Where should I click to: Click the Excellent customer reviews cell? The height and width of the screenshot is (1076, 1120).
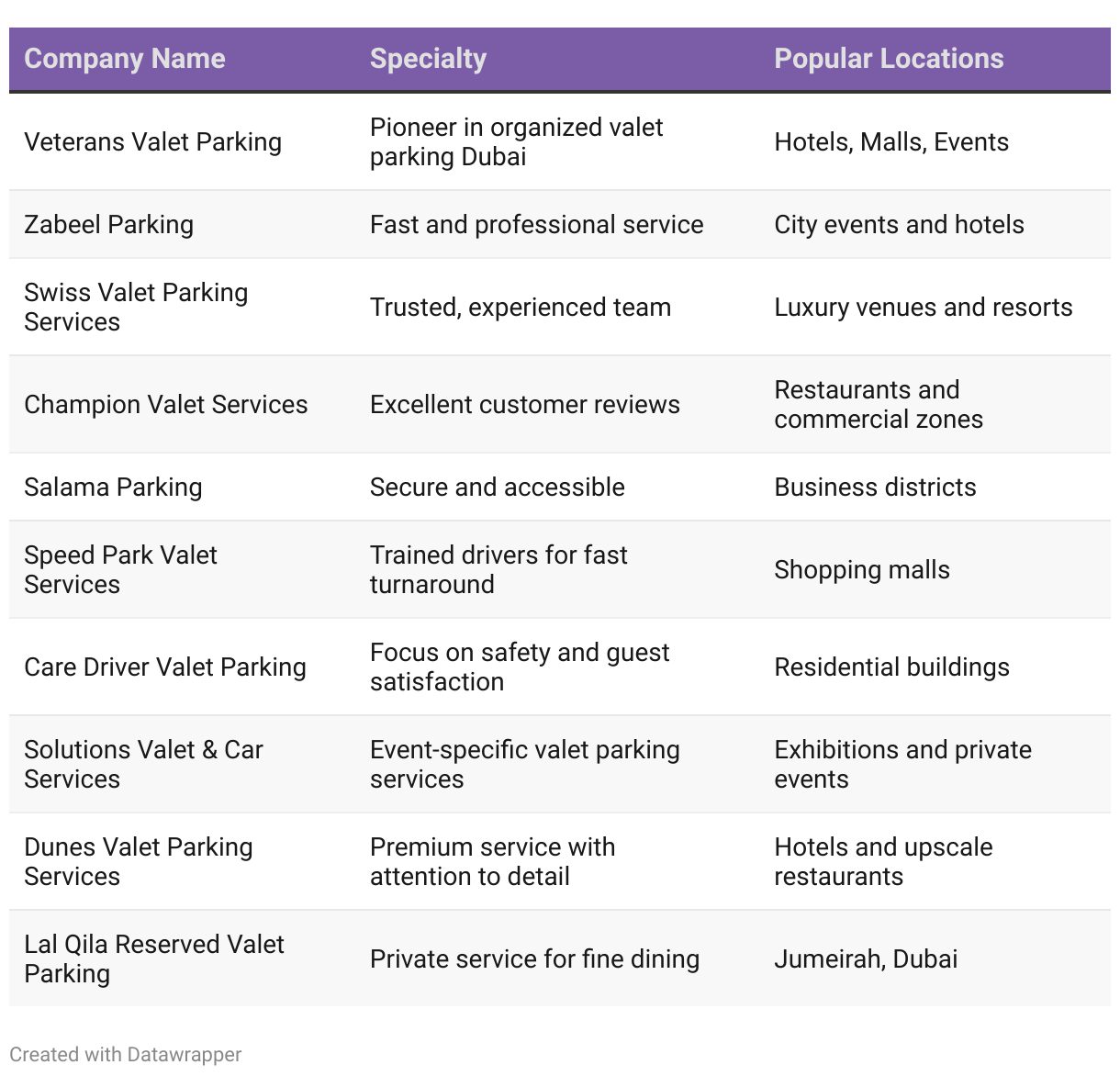click(525, 404)
